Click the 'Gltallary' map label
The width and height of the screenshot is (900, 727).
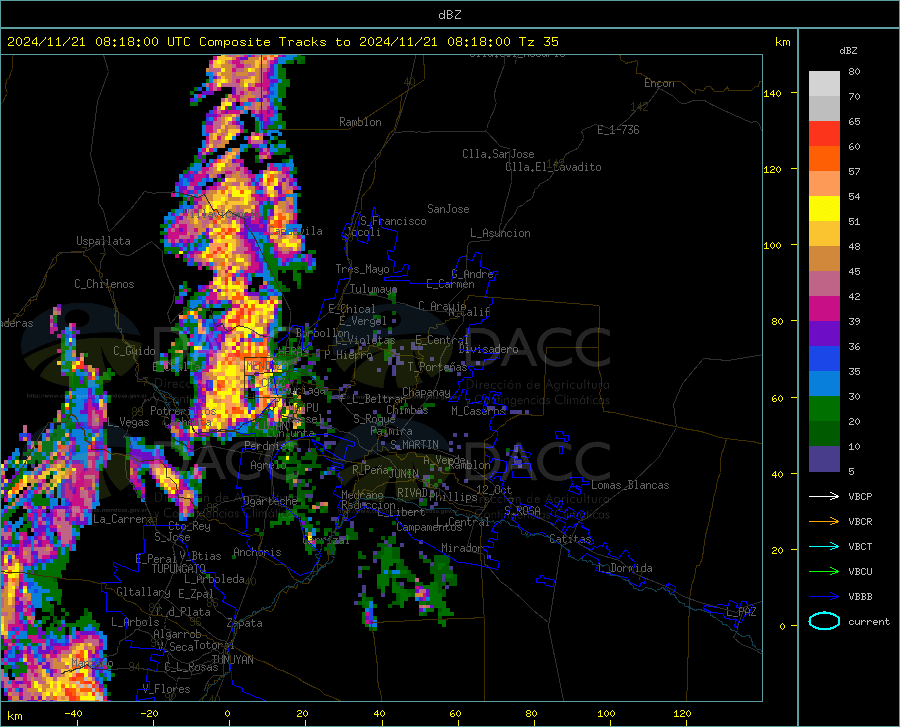pos(143,592)
